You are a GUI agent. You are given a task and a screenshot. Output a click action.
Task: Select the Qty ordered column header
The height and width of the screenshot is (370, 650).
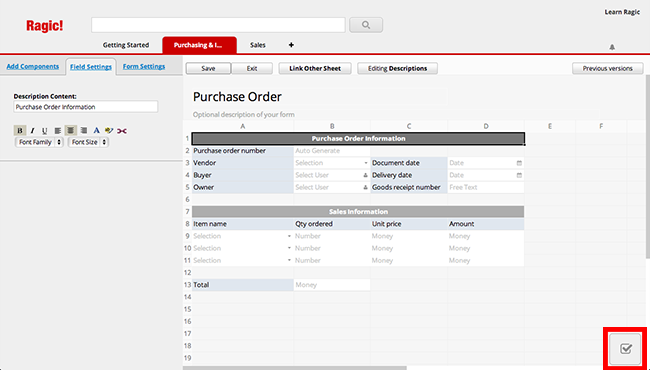[332, 224]
